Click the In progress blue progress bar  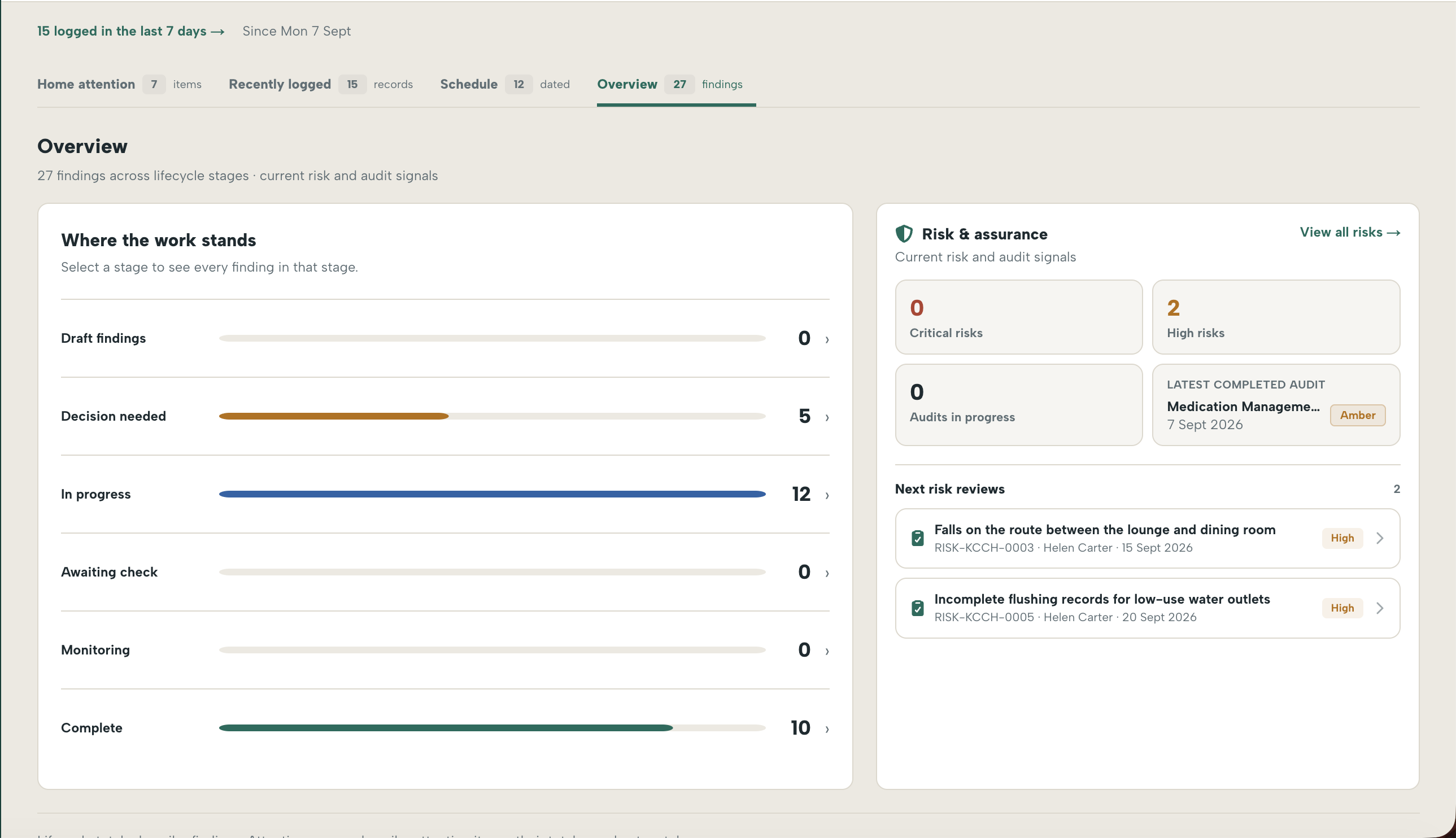[492, 494]
